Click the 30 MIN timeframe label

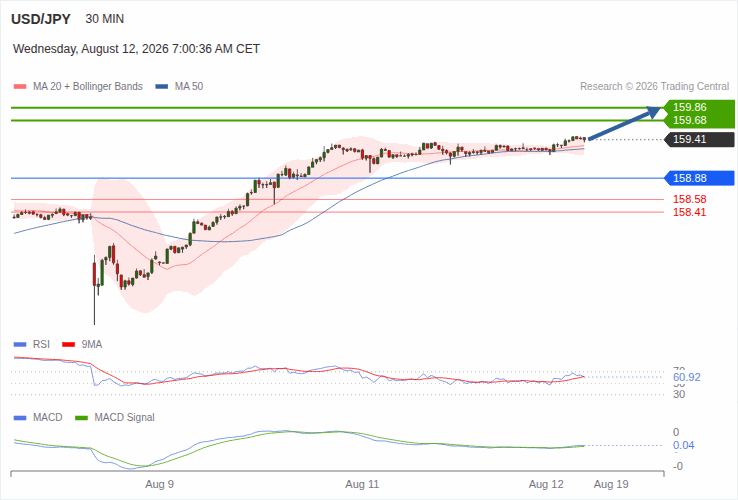coord(104,19)
